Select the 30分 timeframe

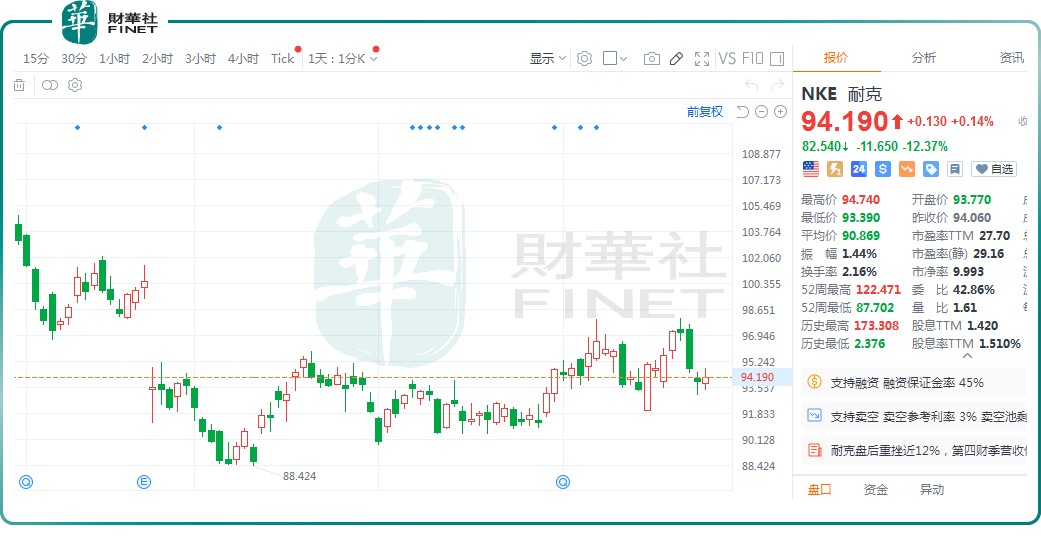tap(74, 58)
